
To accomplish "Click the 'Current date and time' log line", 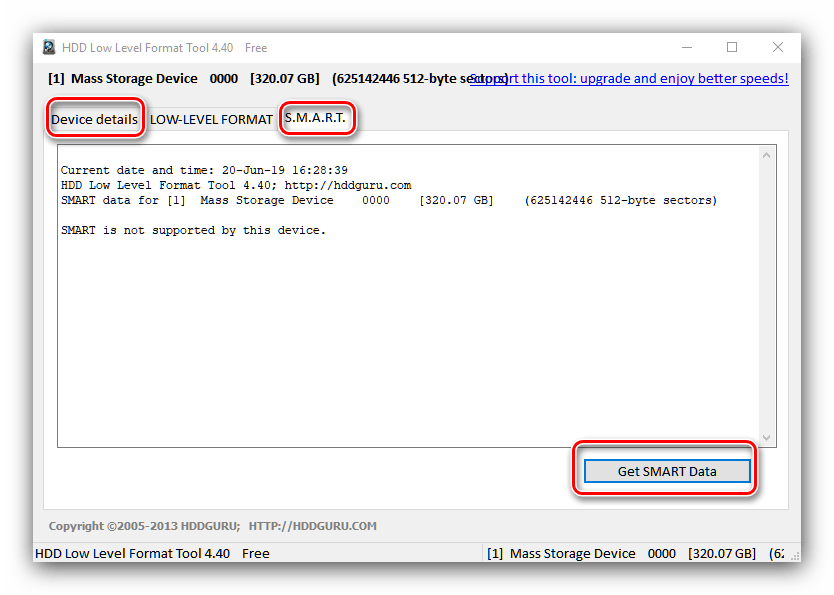I will point(204,171).
